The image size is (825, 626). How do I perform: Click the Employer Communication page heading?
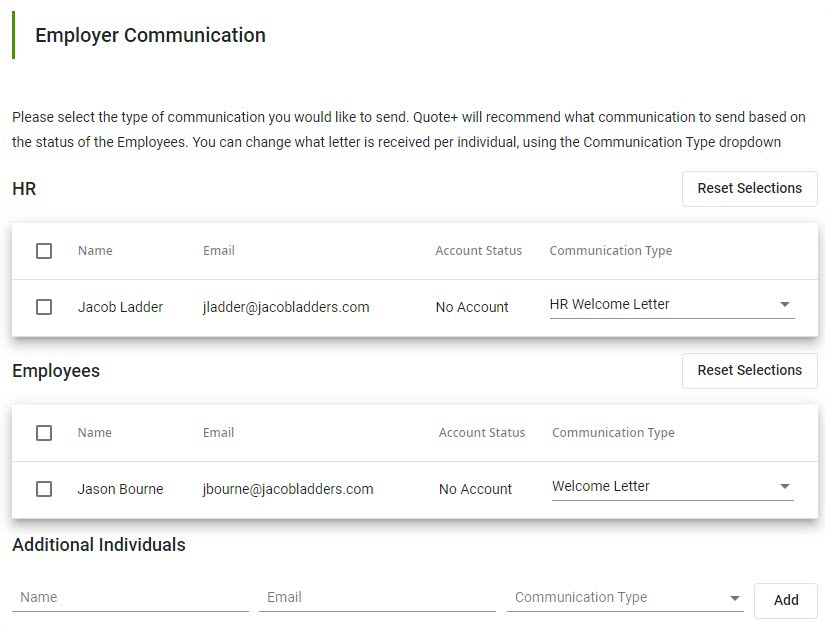150,35
